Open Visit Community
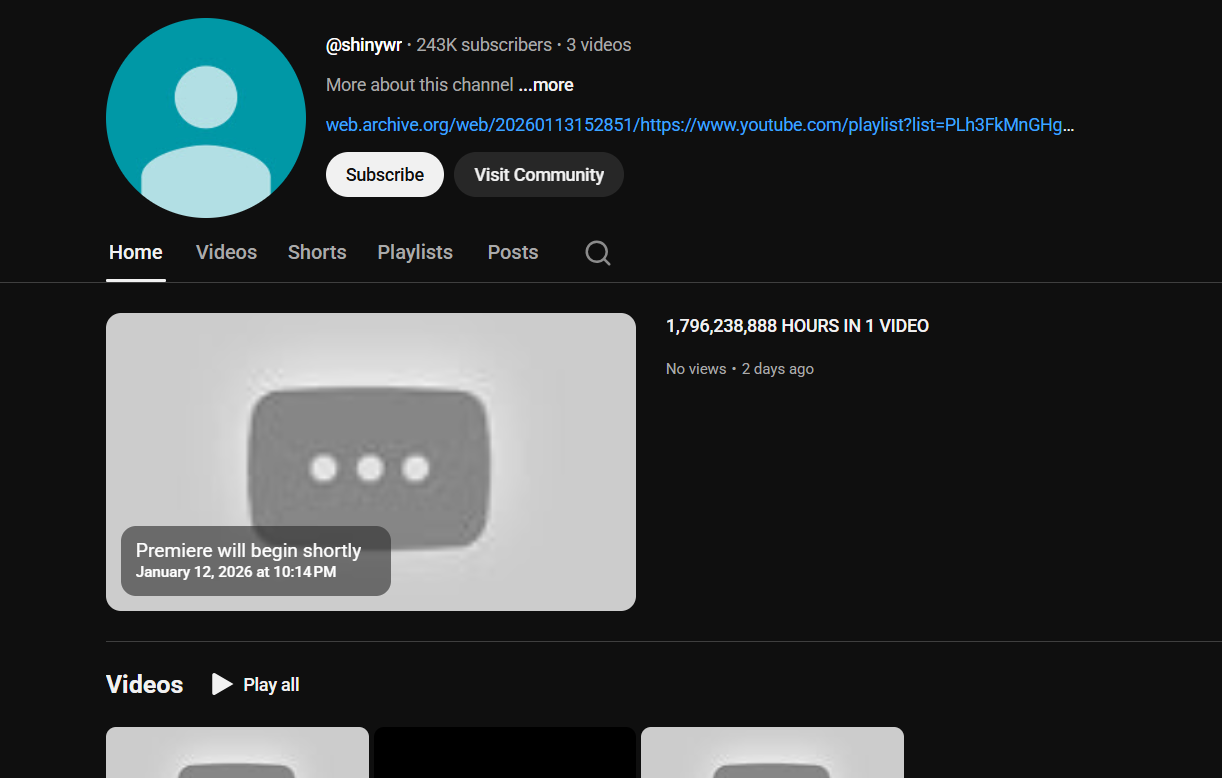Screen dimensions: 1222x778 click(538, 174)
